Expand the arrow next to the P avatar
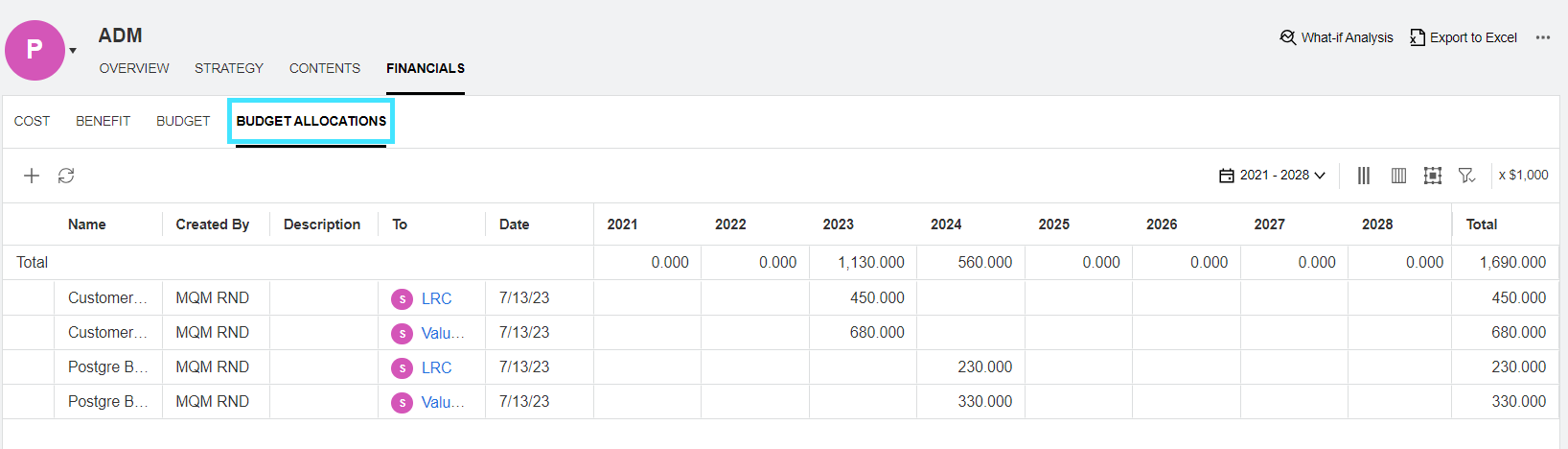This screenshot has height=449, width=1568. (x=73, y=51)
